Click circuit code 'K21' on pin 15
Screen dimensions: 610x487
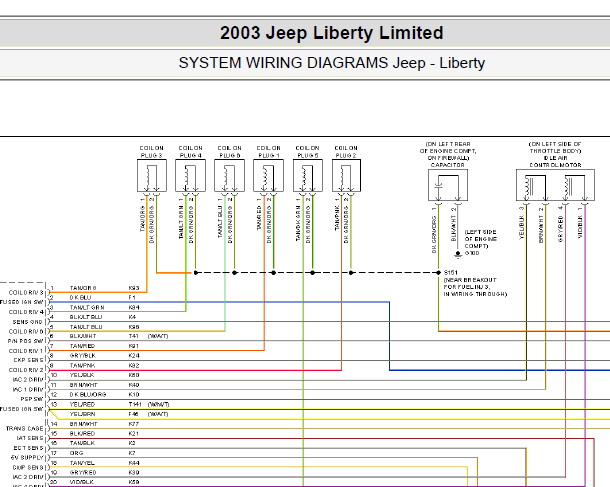coord(133,433)
